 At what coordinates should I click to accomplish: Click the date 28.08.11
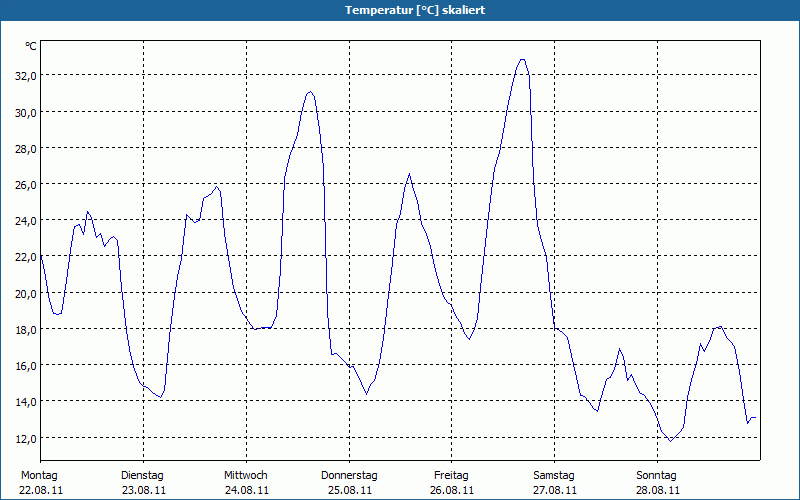(x=658, y=490)
